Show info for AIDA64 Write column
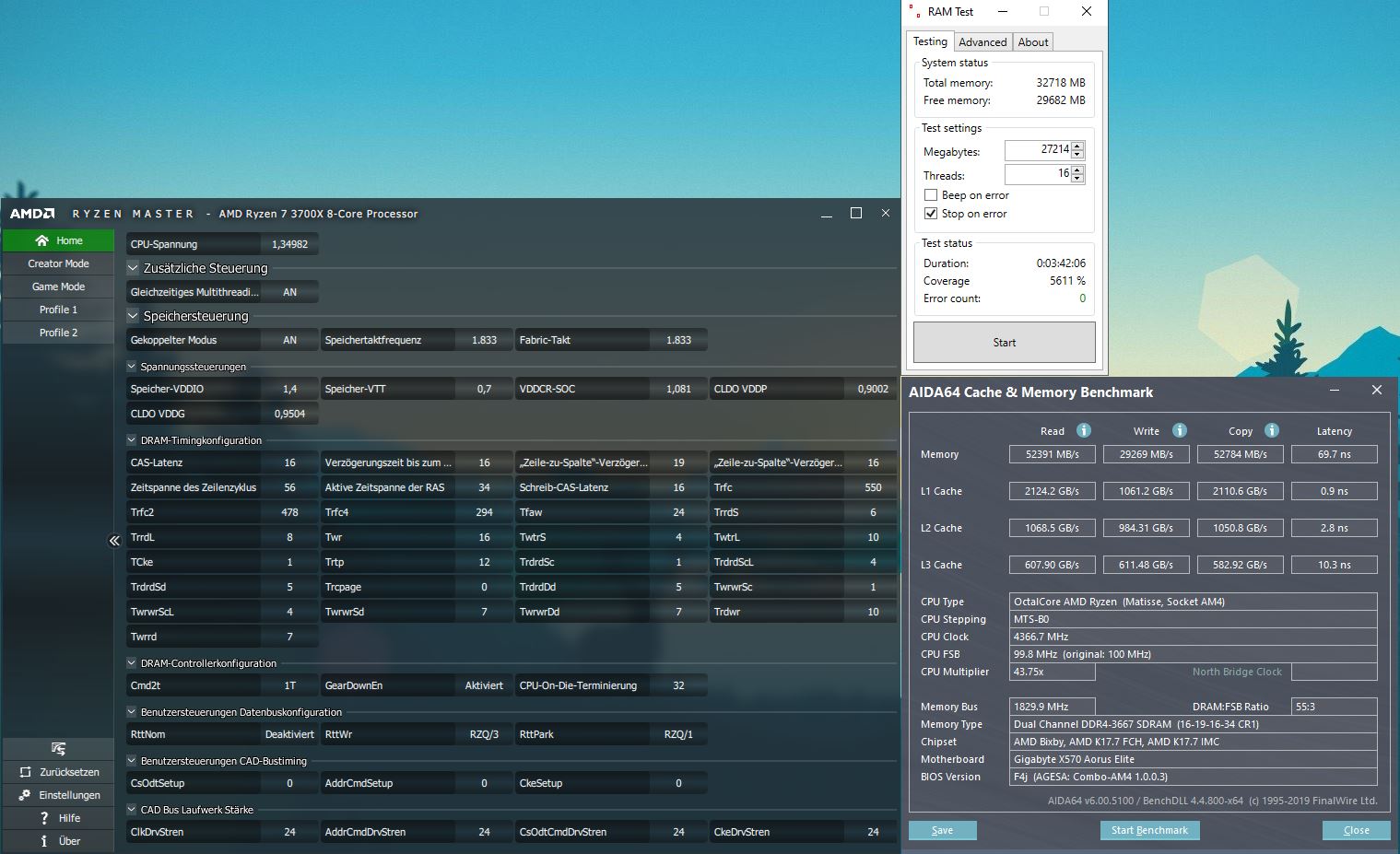 pos(1180,430)
